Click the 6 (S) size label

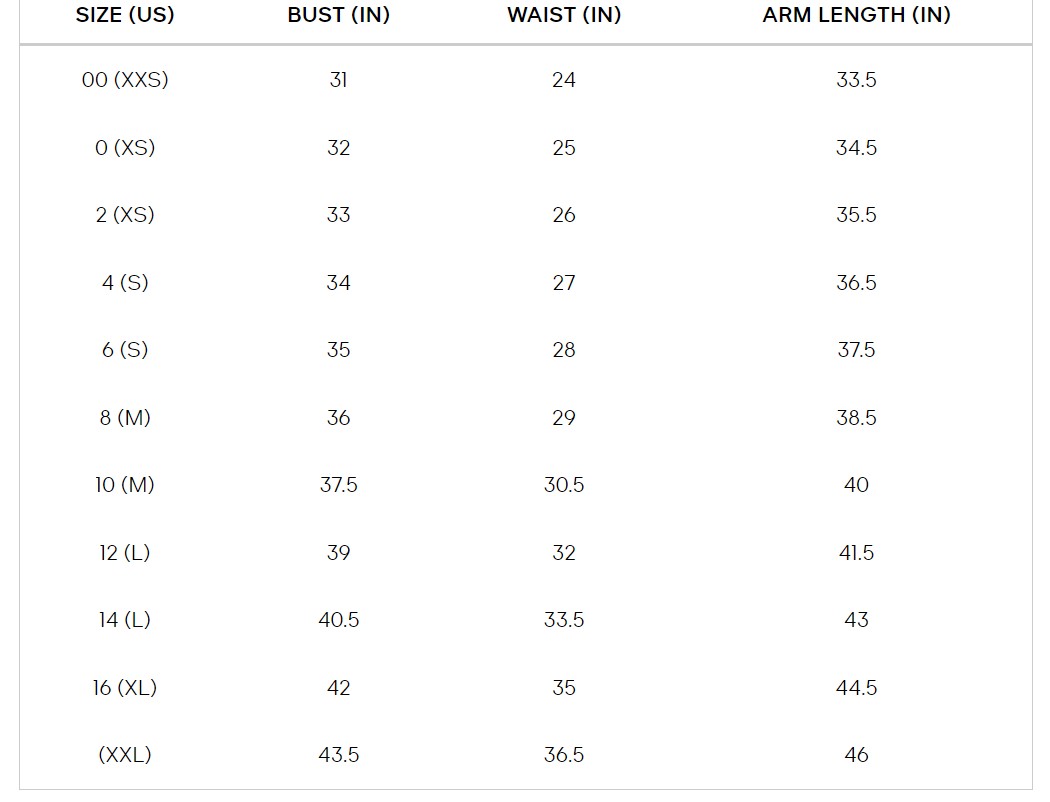click(125, 350)
